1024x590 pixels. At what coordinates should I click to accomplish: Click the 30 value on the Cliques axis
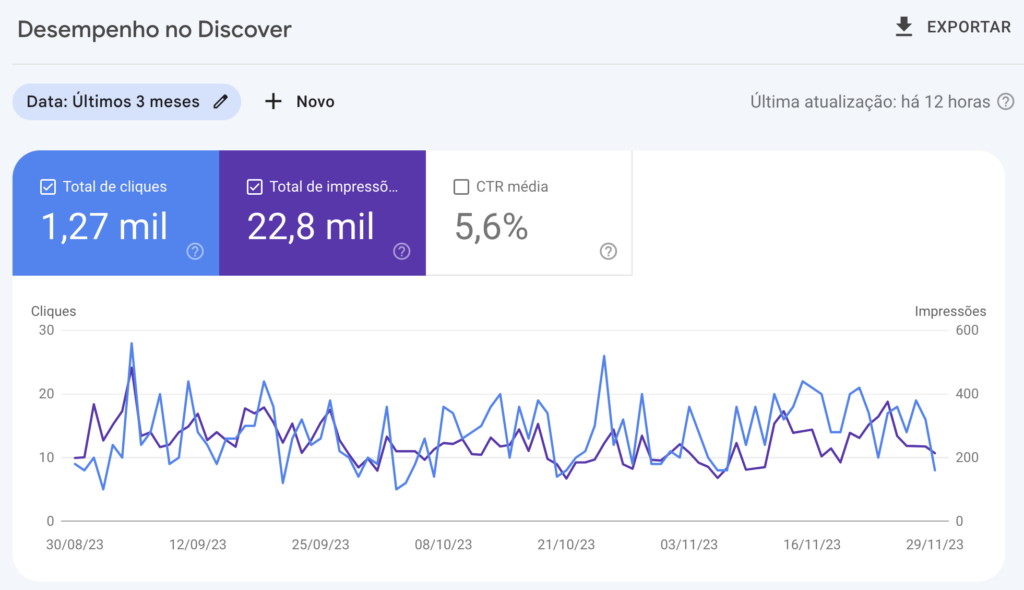click(46, 330)
